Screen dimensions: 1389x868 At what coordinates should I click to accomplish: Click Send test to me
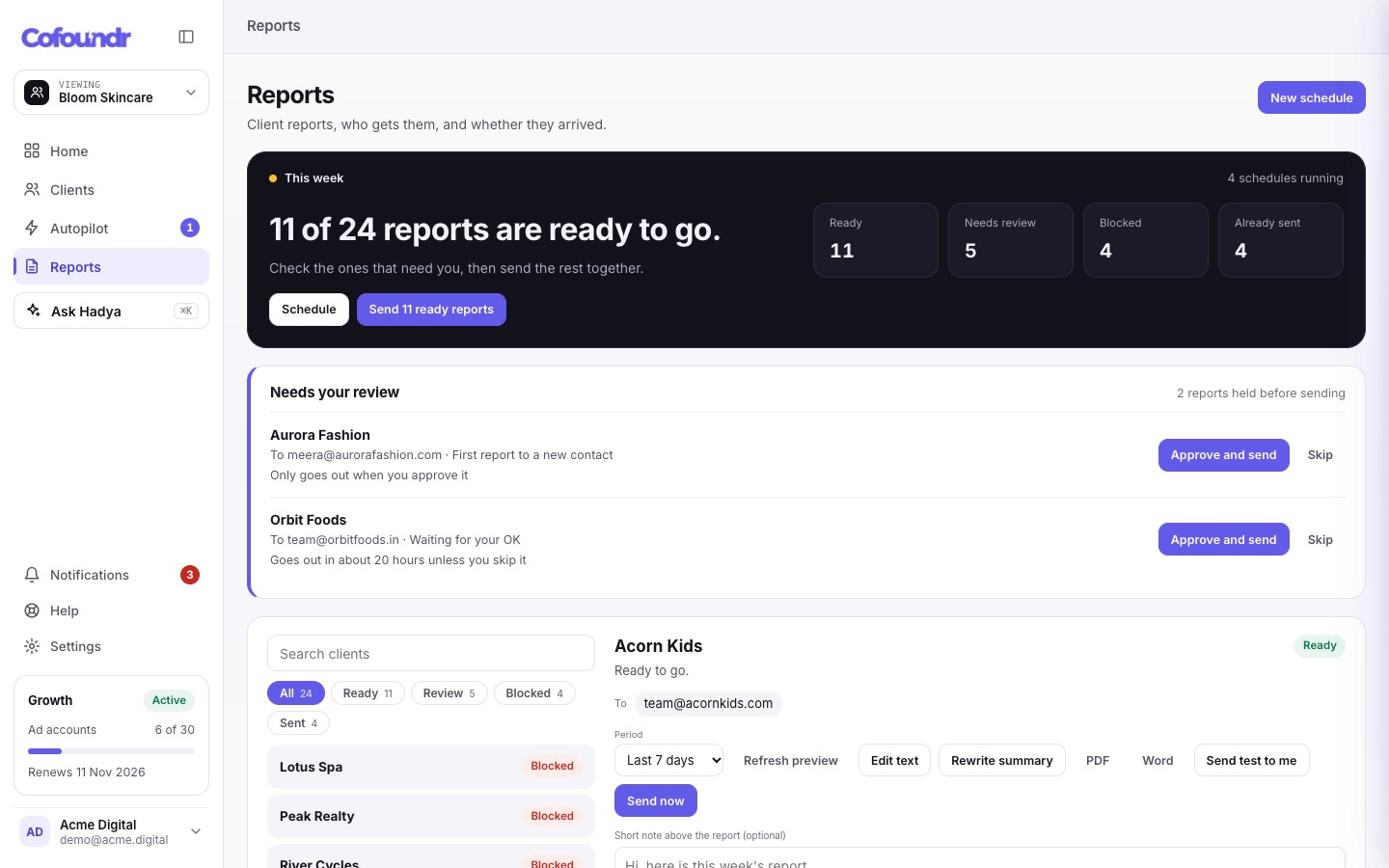(x=1251, y=760)
